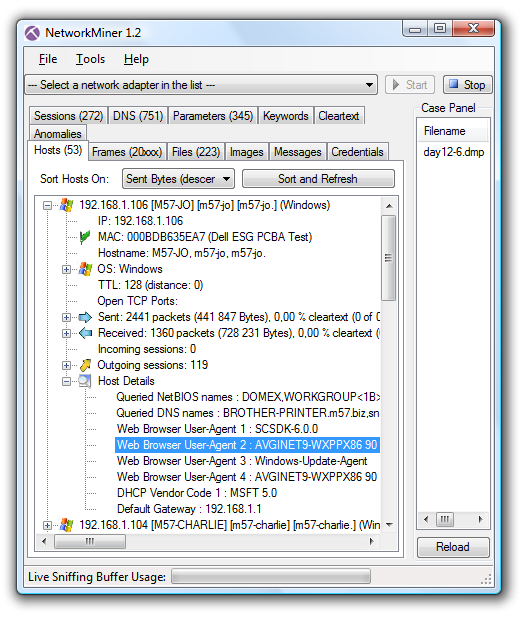520x617 pixels.
Task: Select the day12-6.dmp file in Case Panel
Action: coord(453,152)
